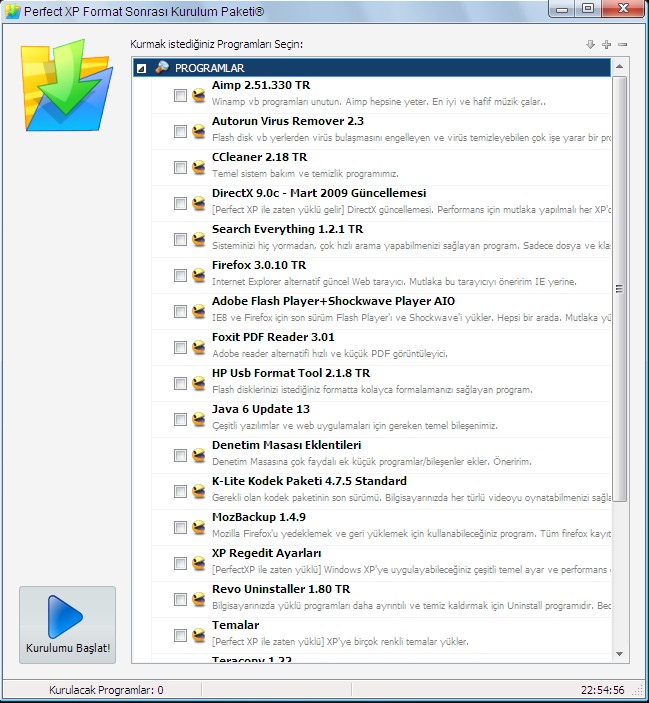Collapse the PROGRAMLAR group
The height and width of the screenshot is (703, 649).
point(141,68)
